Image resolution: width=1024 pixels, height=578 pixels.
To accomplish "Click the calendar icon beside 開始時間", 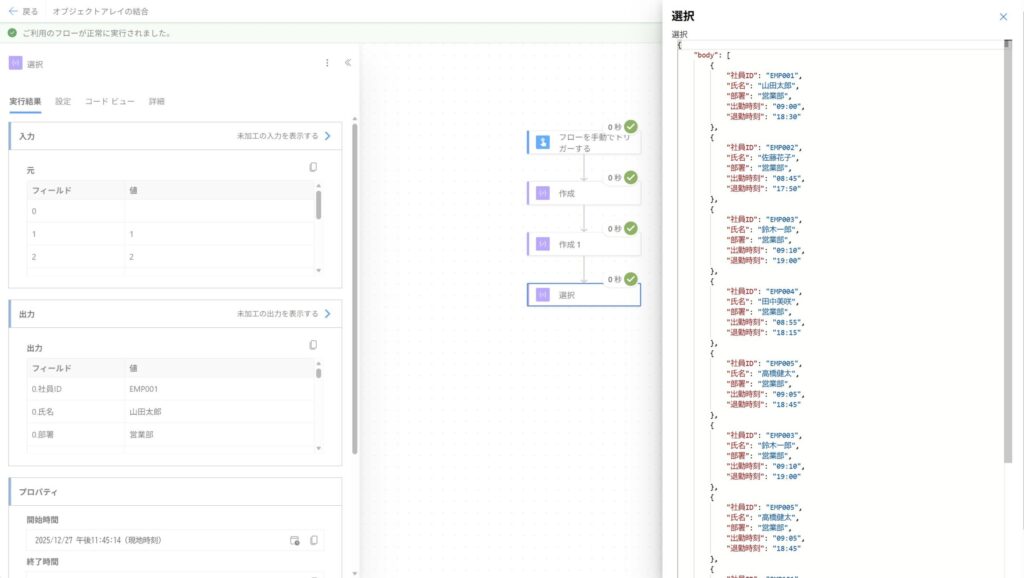I will coord(295,540).
